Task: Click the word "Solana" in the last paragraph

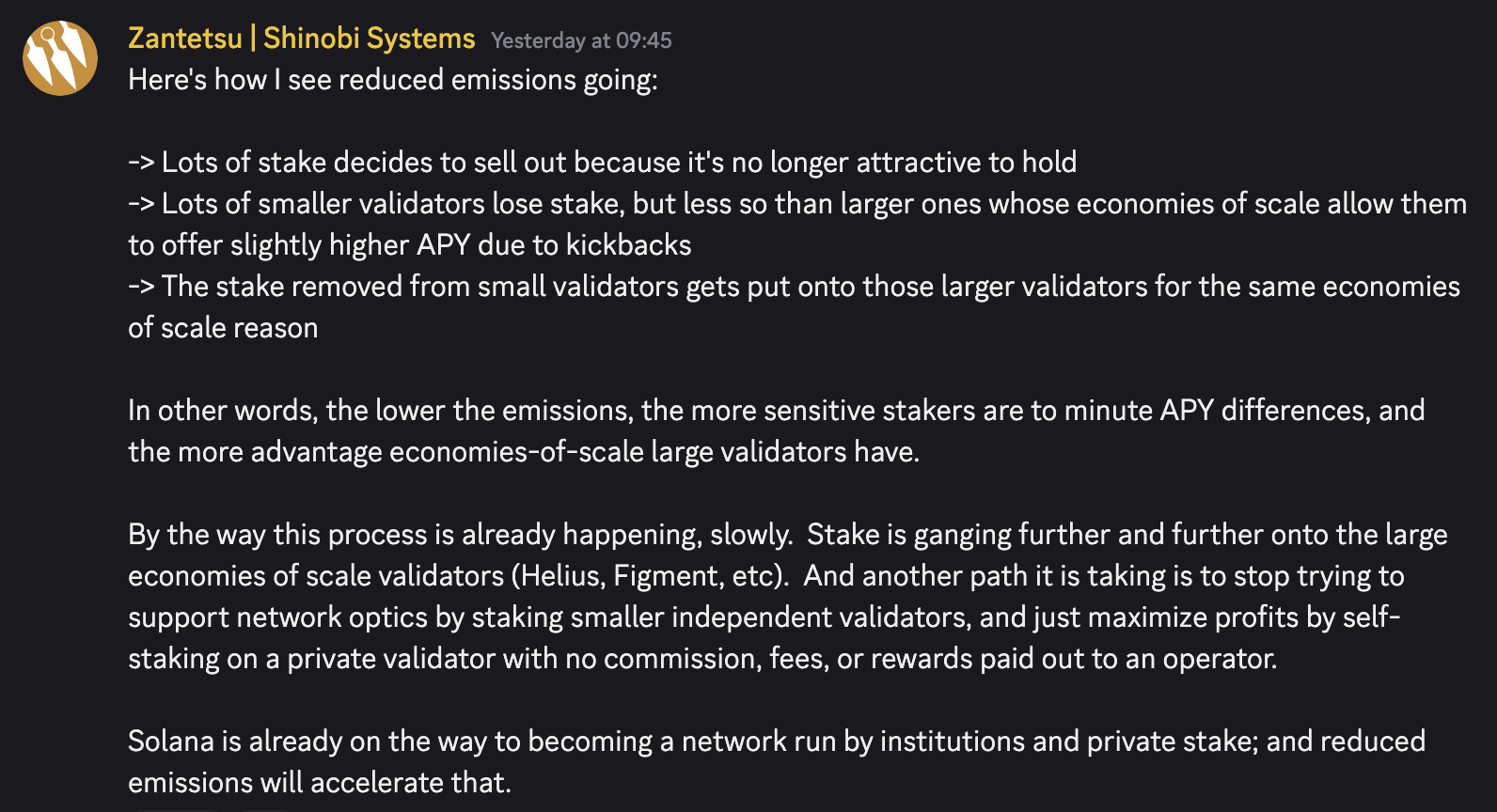Action: pos(171,742)
